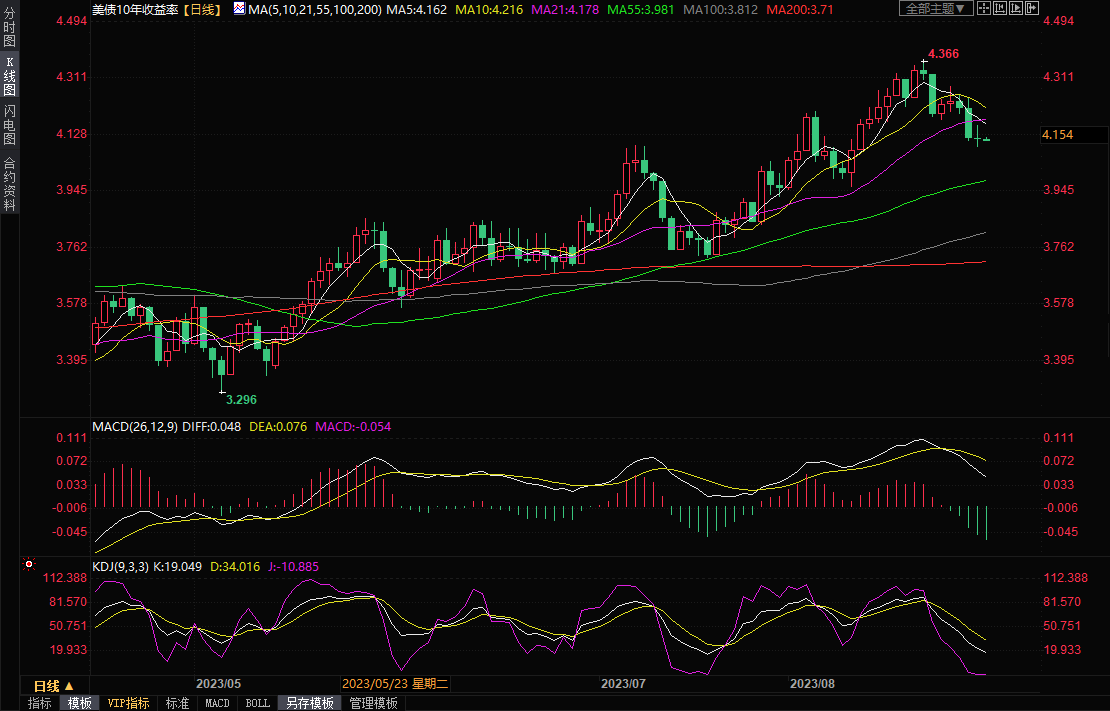Open 管理模板 template manager

pos(372,703)
